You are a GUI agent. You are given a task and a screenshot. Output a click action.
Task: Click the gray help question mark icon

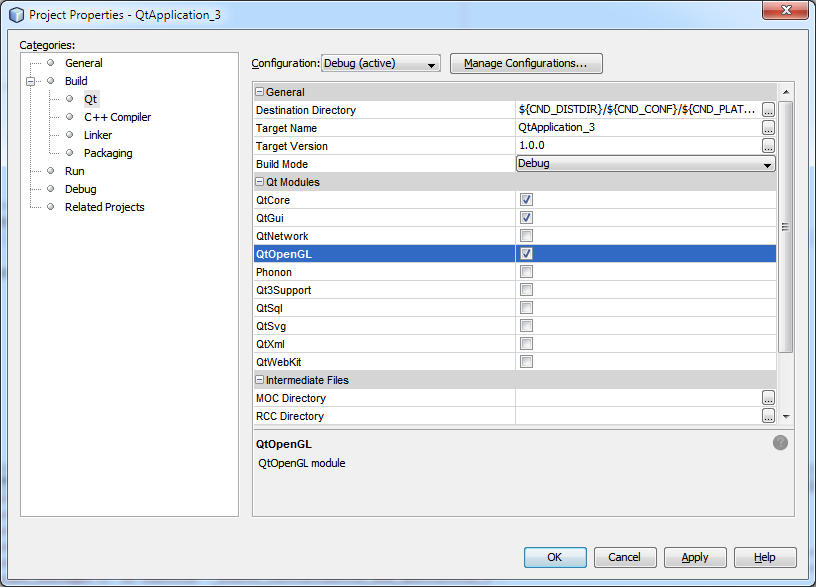pyautogui.click(x=780, y=443)
